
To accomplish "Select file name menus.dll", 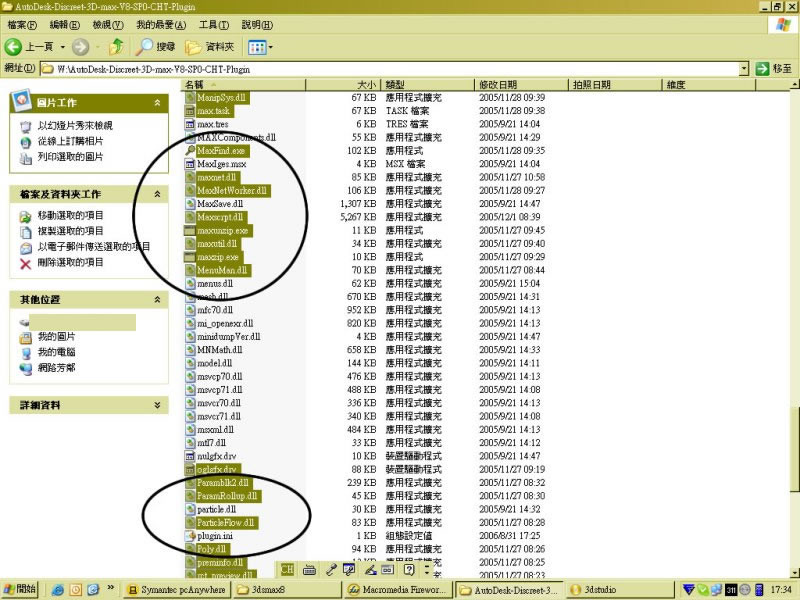I will click(x=215, y=284).
